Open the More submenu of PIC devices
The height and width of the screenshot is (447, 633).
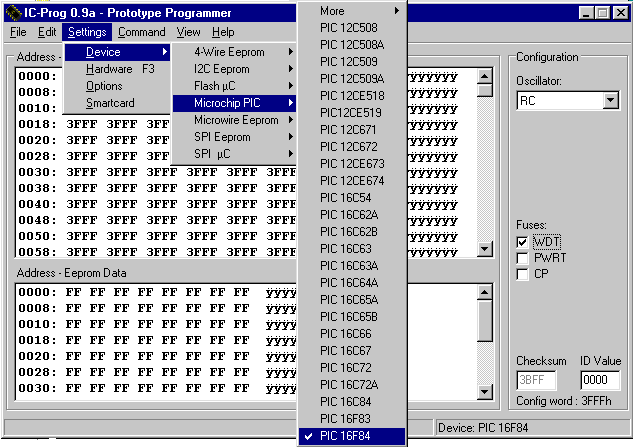(352, 11)
